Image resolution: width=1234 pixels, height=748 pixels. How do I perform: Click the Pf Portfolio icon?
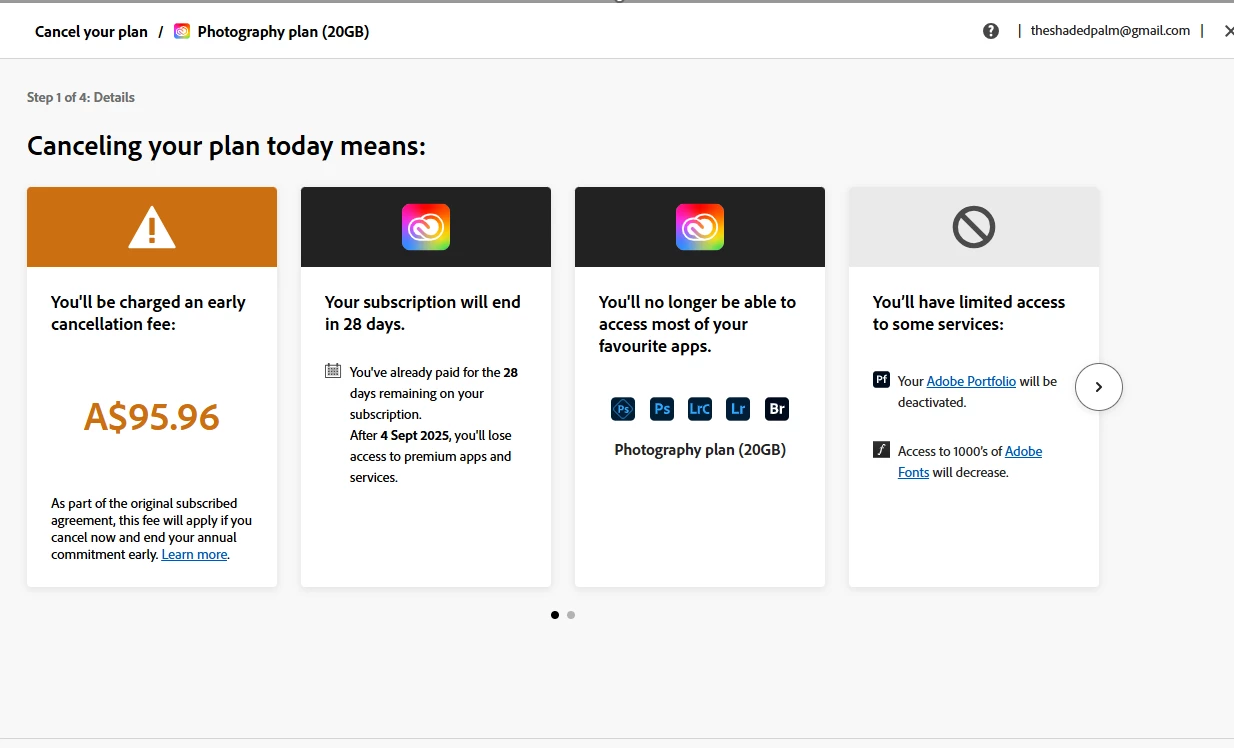pyautogui.click(x=881, y=380)
